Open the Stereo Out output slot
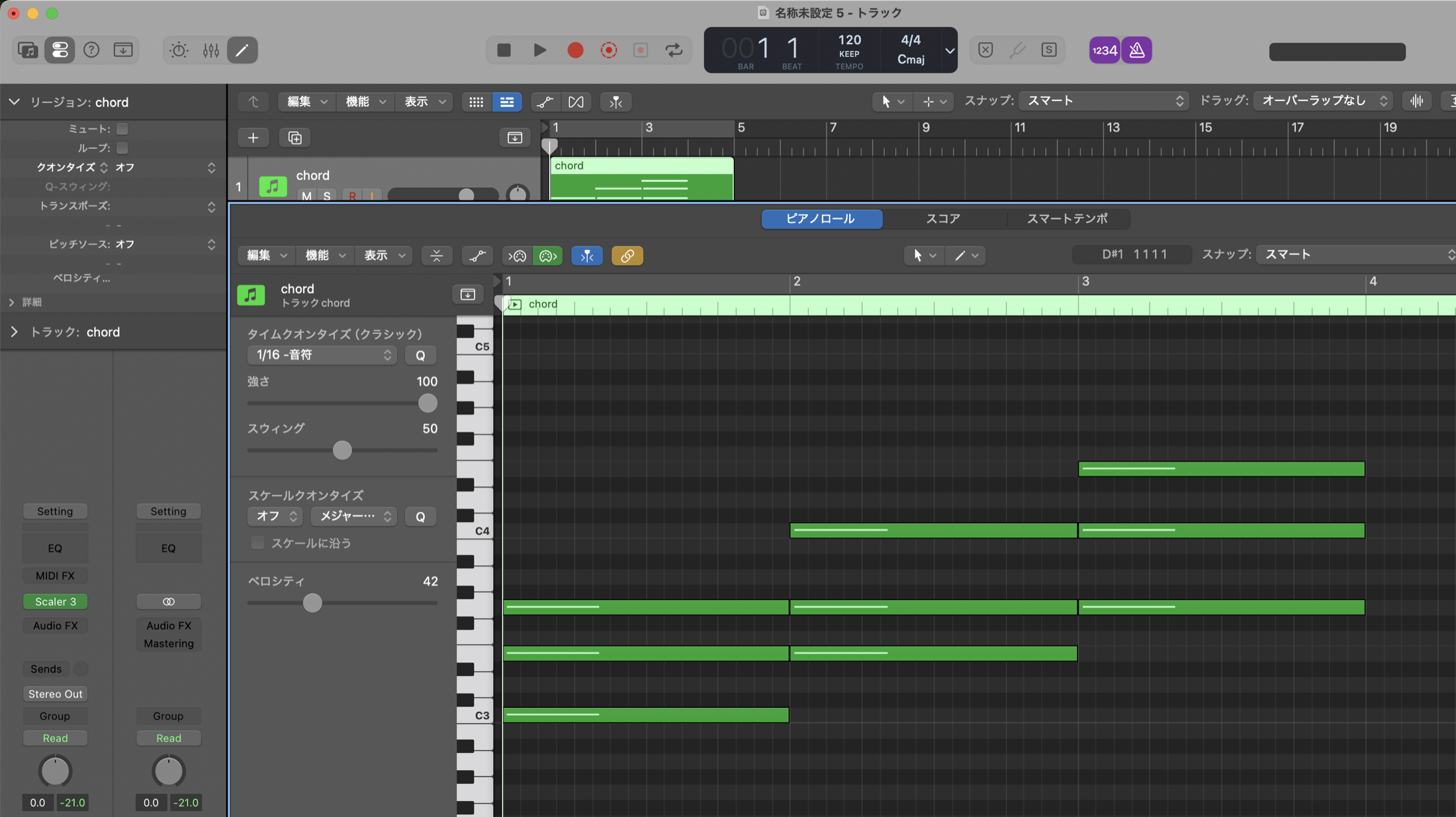This screenshot has height=817, width=1456. tap(56, 694)
